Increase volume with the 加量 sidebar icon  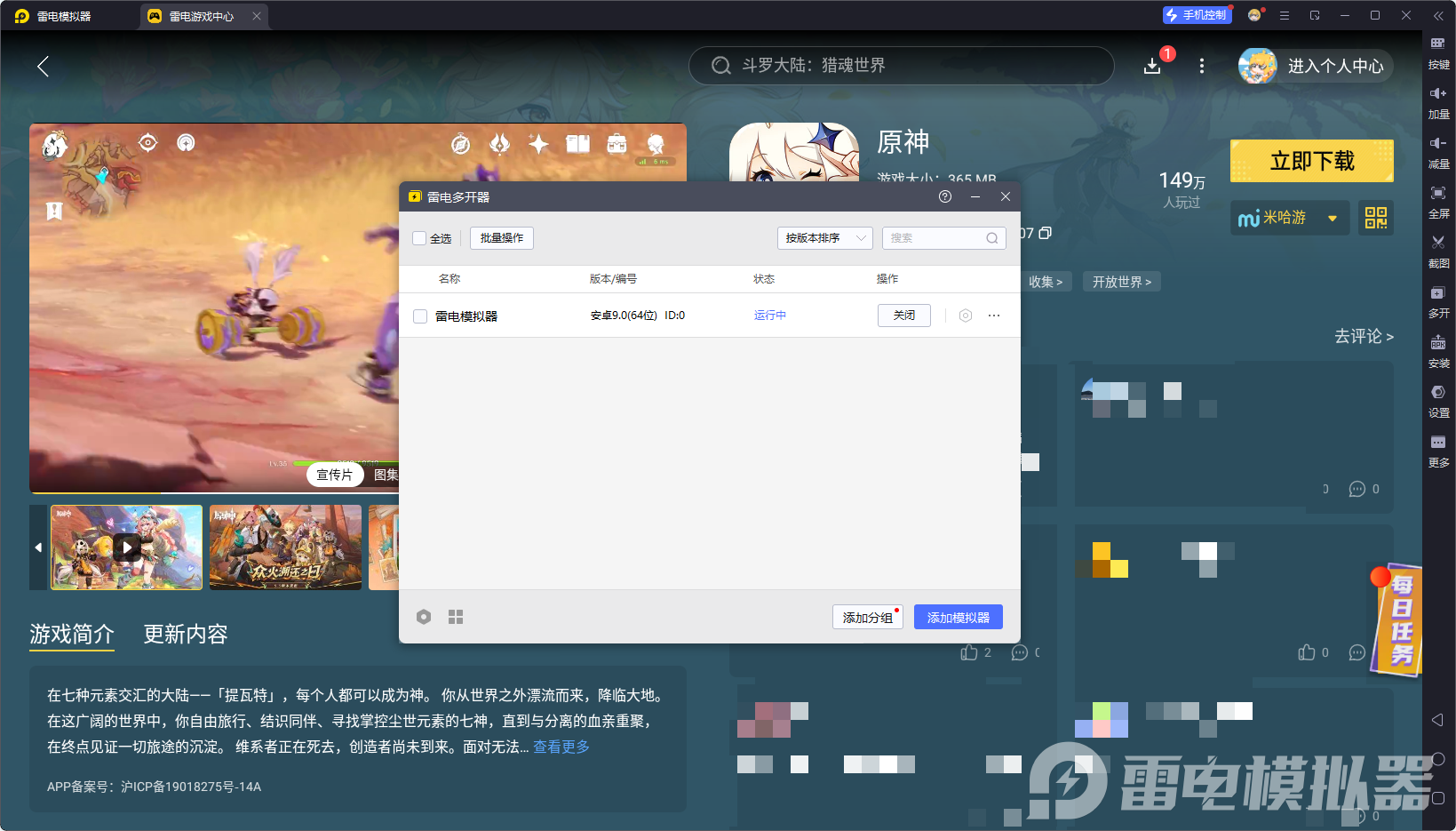click(1439, 103)
